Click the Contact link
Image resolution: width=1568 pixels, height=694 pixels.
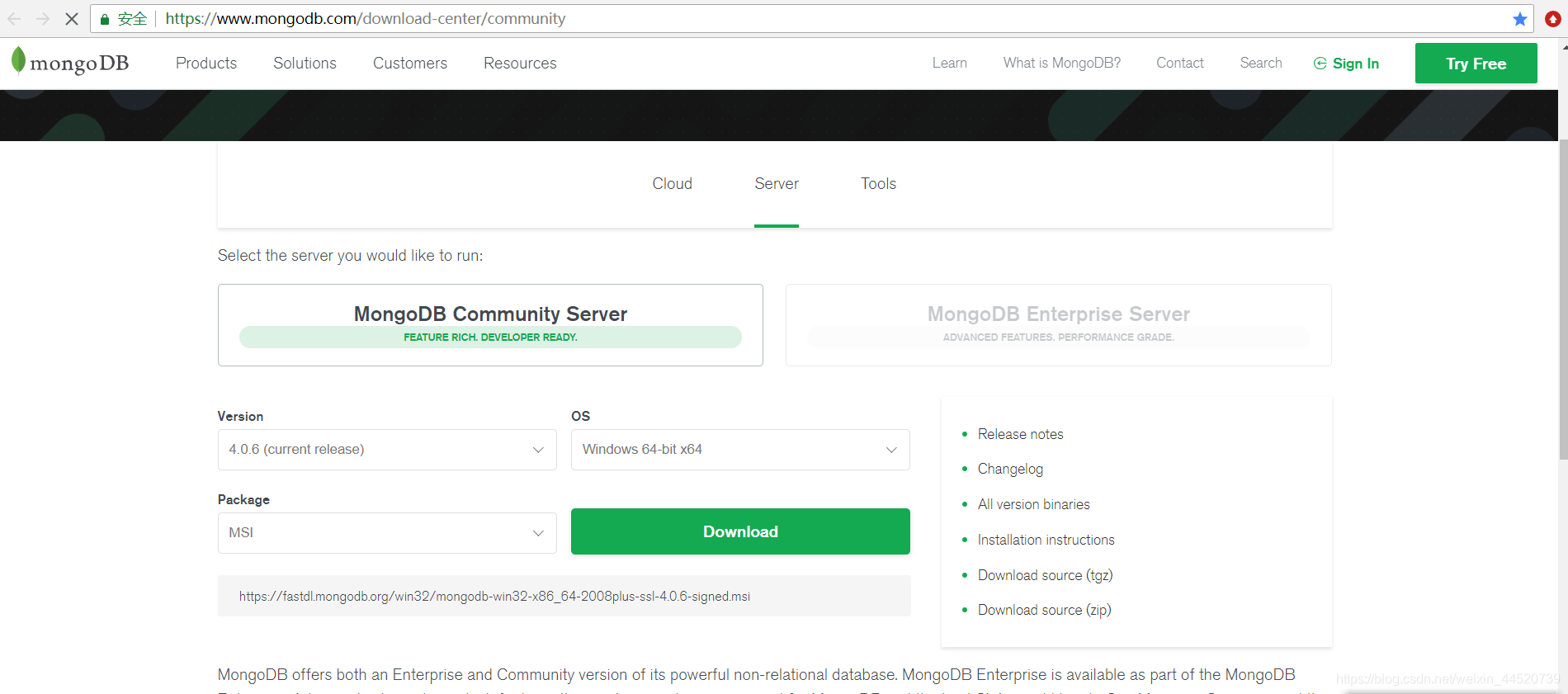pos(1180,63)
